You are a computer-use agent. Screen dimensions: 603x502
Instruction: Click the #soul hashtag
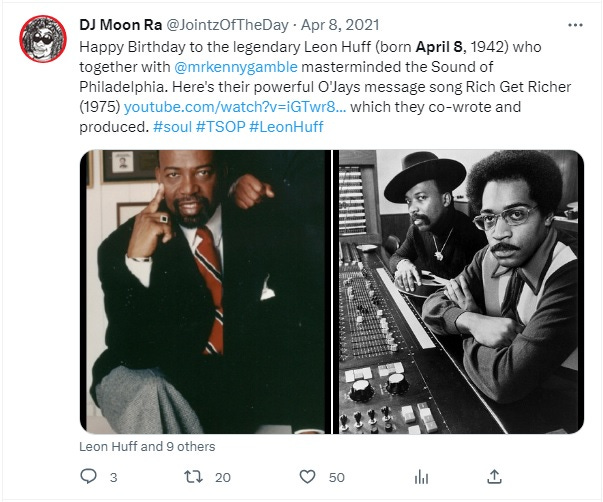click(172, 127)
